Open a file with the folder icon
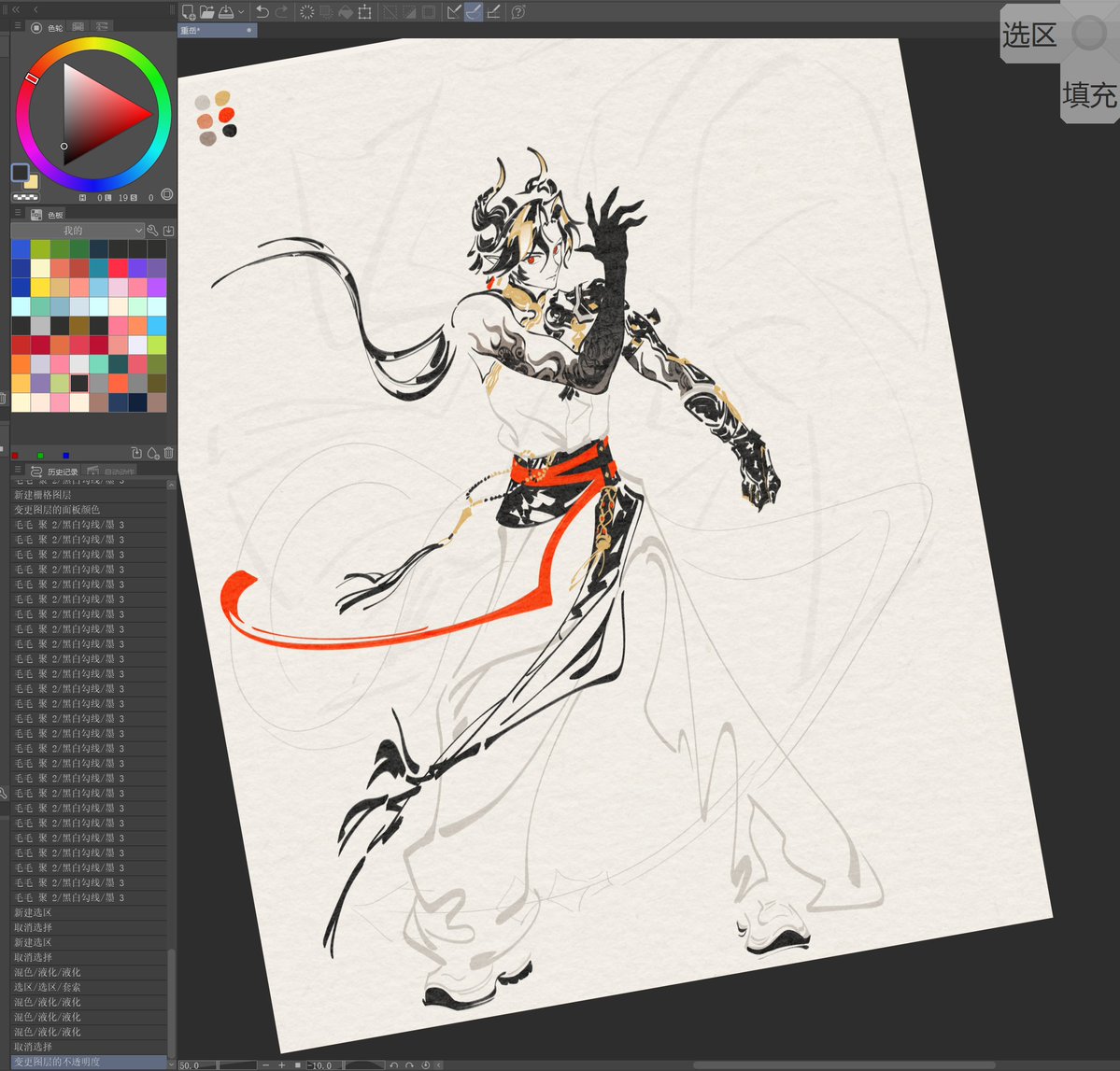The image size is (1120, 1071). tap(207, 12)
